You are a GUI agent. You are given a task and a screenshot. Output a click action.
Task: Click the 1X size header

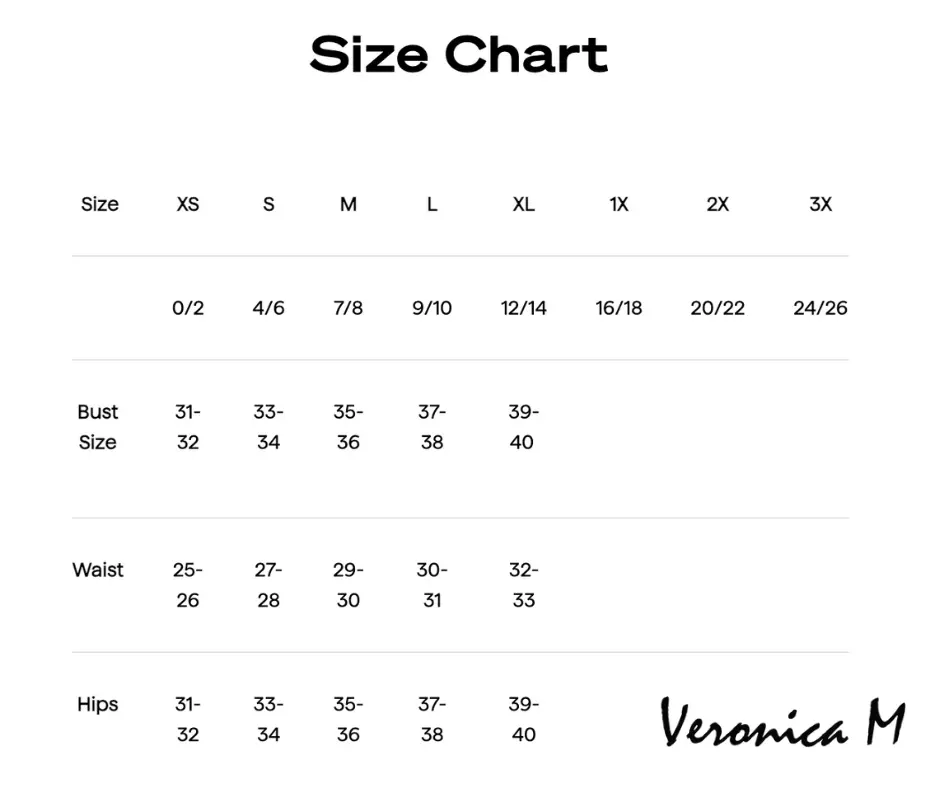[x=619, y=204]
